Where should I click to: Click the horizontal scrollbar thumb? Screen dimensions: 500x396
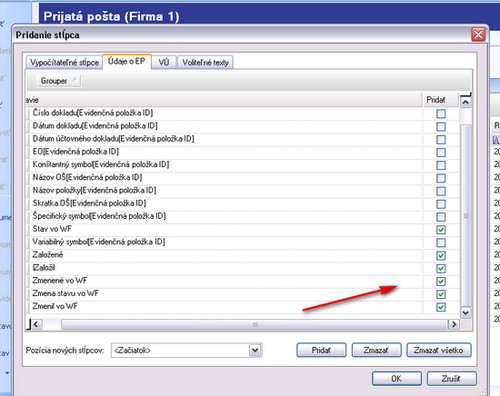(255, 324)
